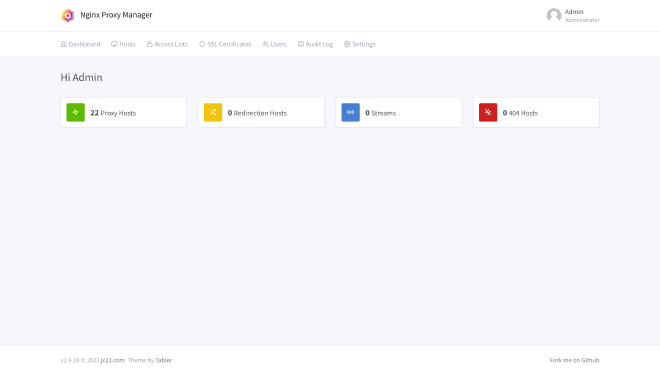Click the Access Lists lock icon

(x=149, y=44)
